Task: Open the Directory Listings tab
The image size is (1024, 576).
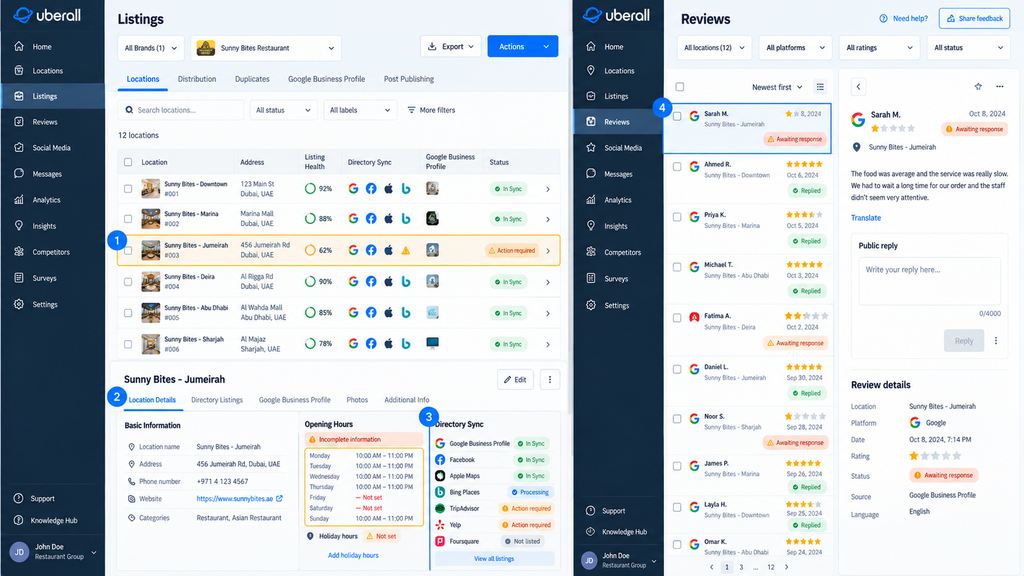Action: click(x=217, y=400)
